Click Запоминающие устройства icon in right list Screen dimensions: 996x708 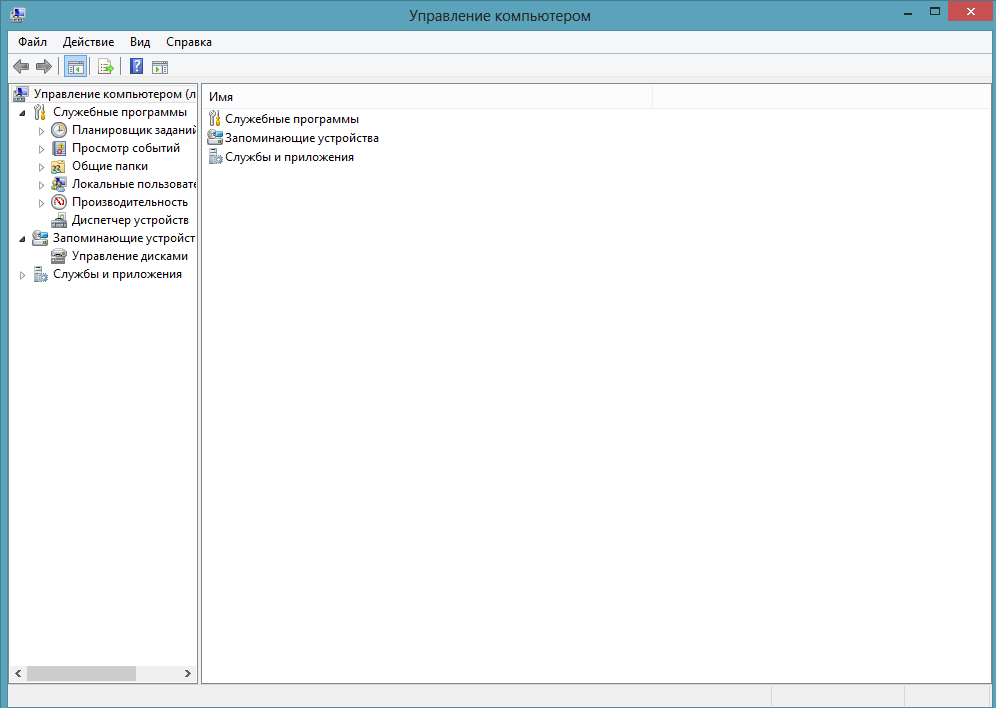[x=215, y=138]
